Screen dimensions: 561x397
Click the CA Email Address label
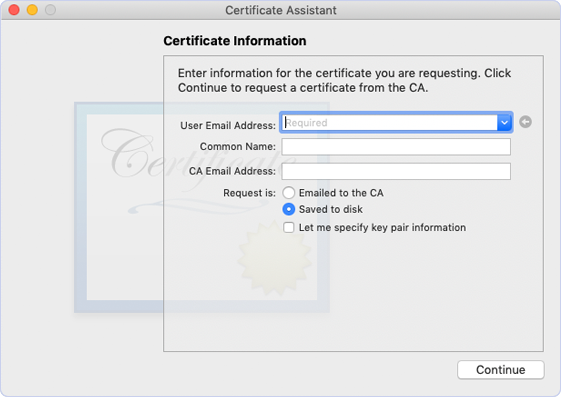point(232,171)
